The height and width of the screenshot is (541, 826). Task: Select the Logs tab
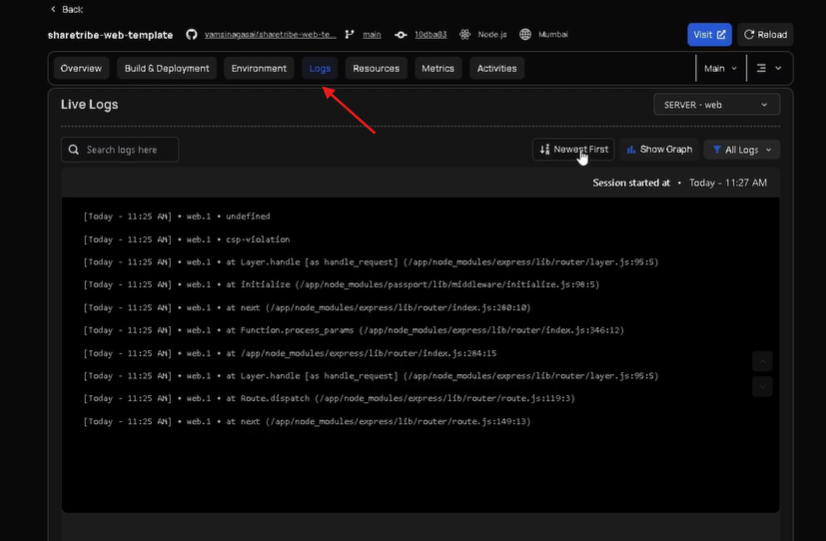(320, 68)
